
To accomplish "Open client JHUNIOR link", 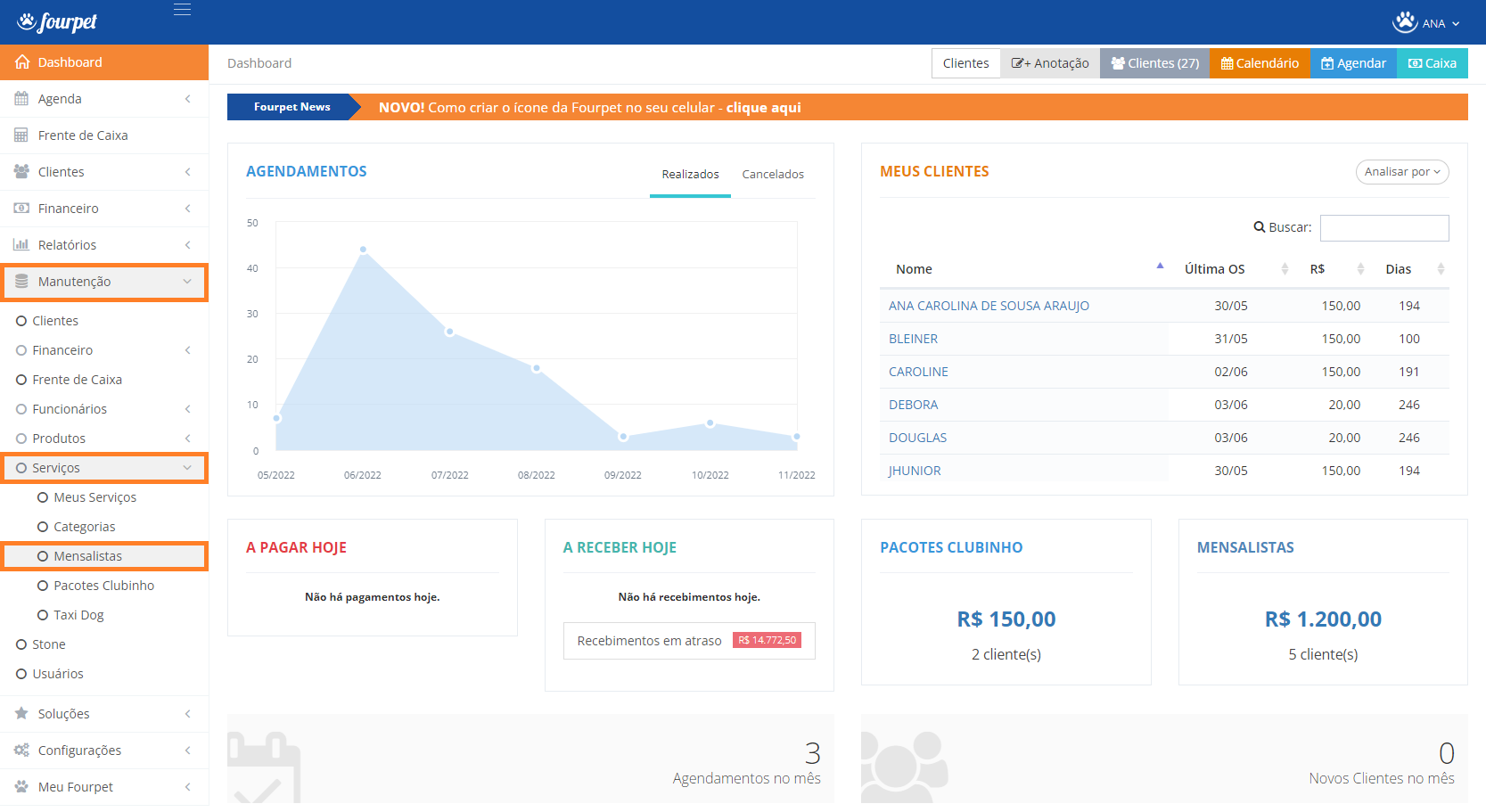I will [915, 471].
